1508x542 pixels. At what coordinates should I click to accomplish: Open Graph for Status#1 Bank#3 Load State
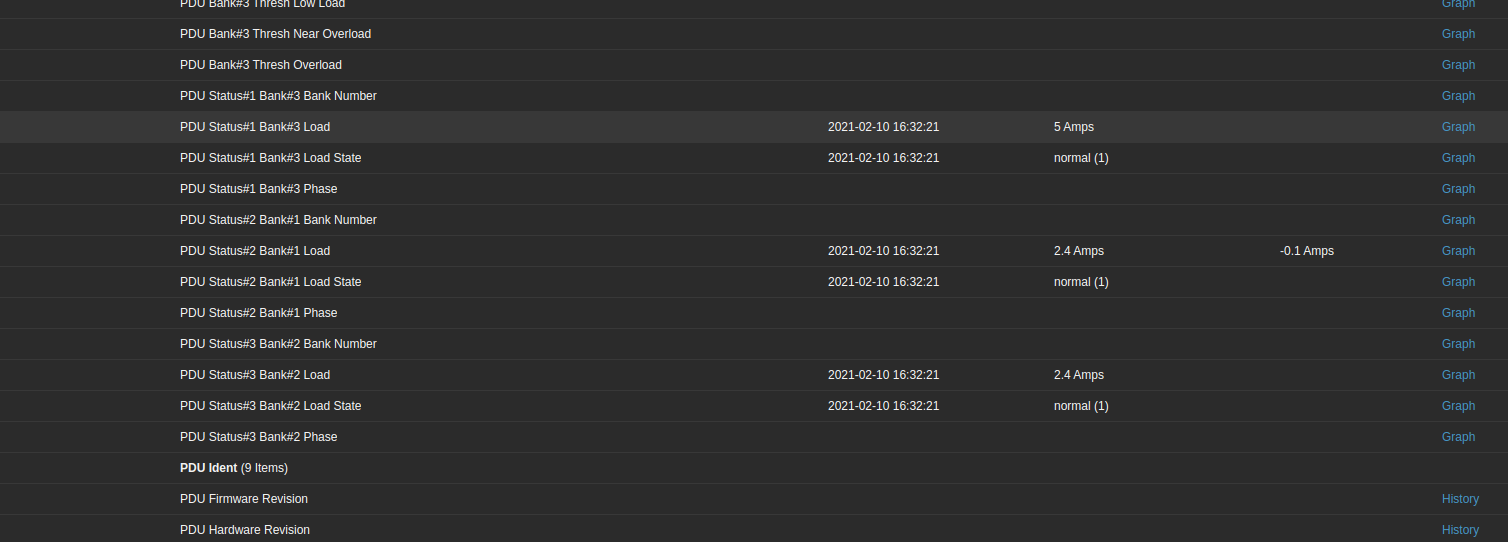pyautogui.click(x=1458, y=158)
